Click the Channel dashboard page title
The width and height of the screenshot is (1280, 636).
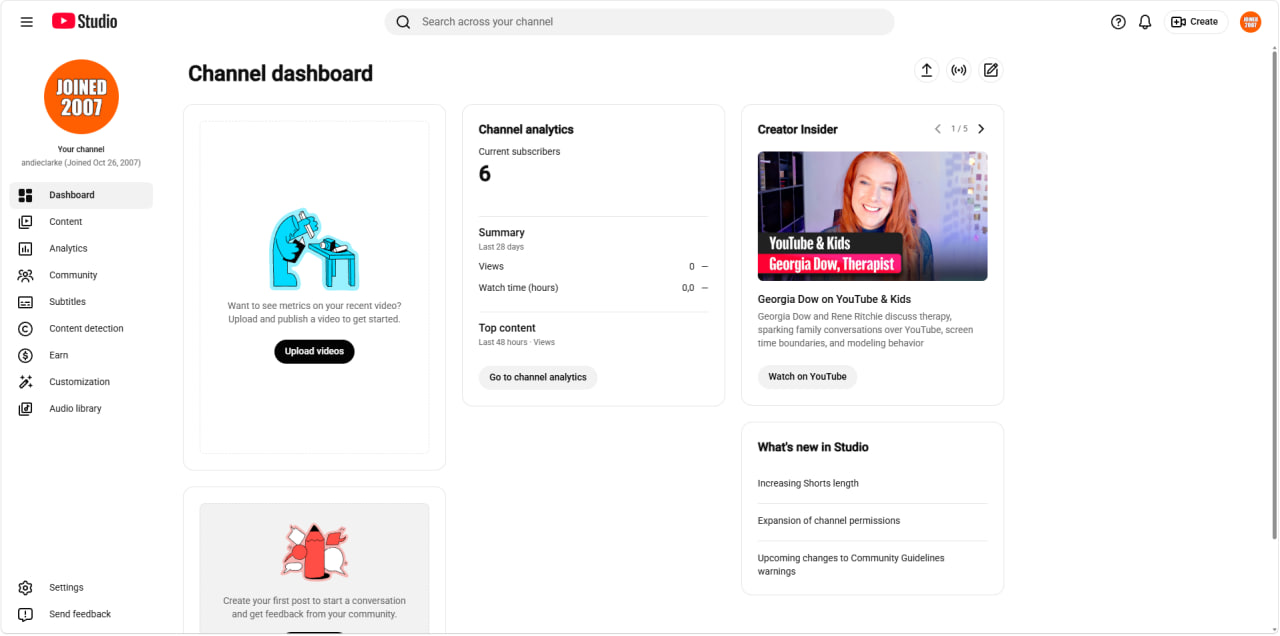[280, 73]
